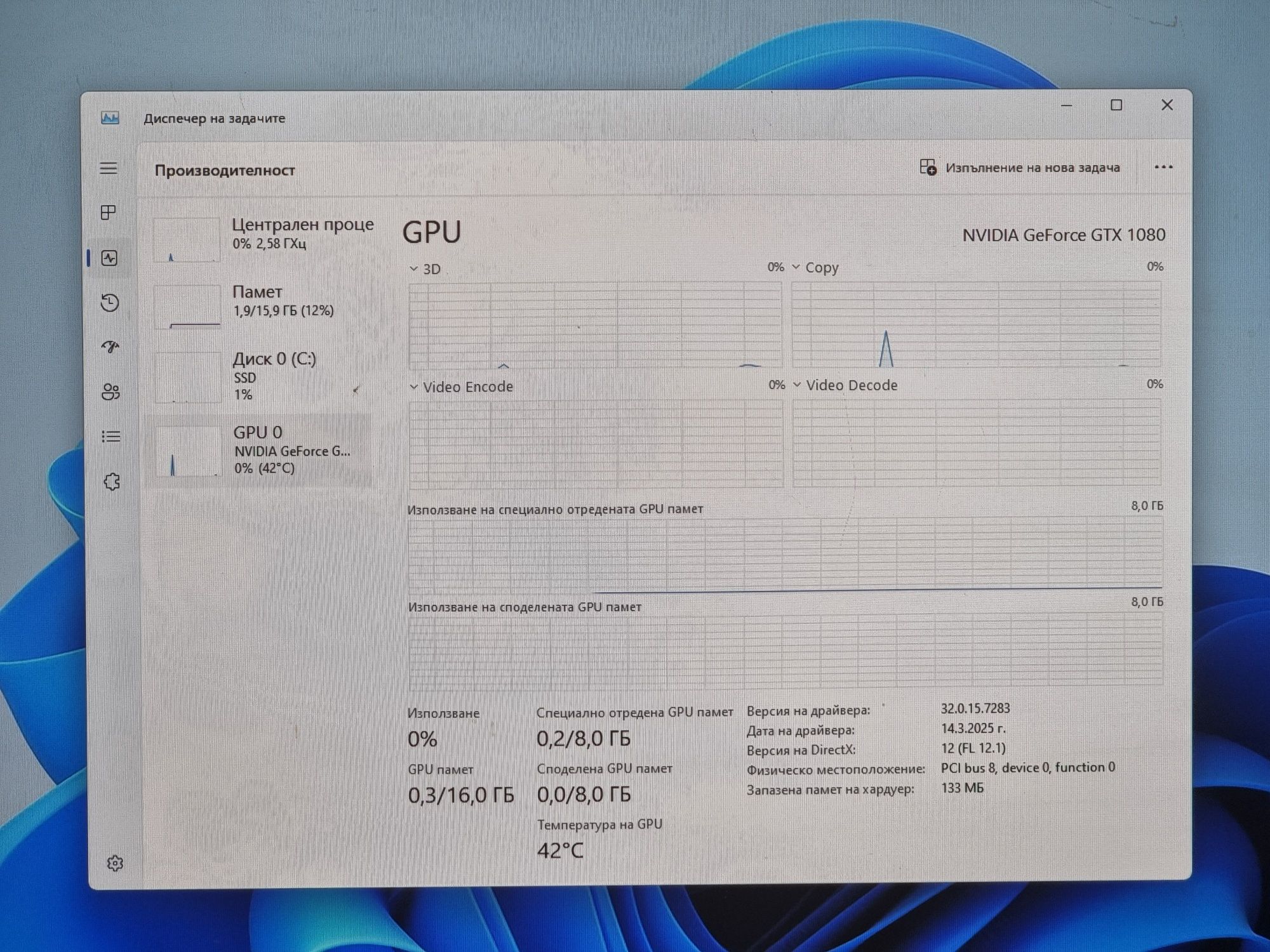Viewport: 1270px width, 952px height.
Task: Click NVIDIA GeForce GTX 1080 title text
Action: click(1064, 235)
